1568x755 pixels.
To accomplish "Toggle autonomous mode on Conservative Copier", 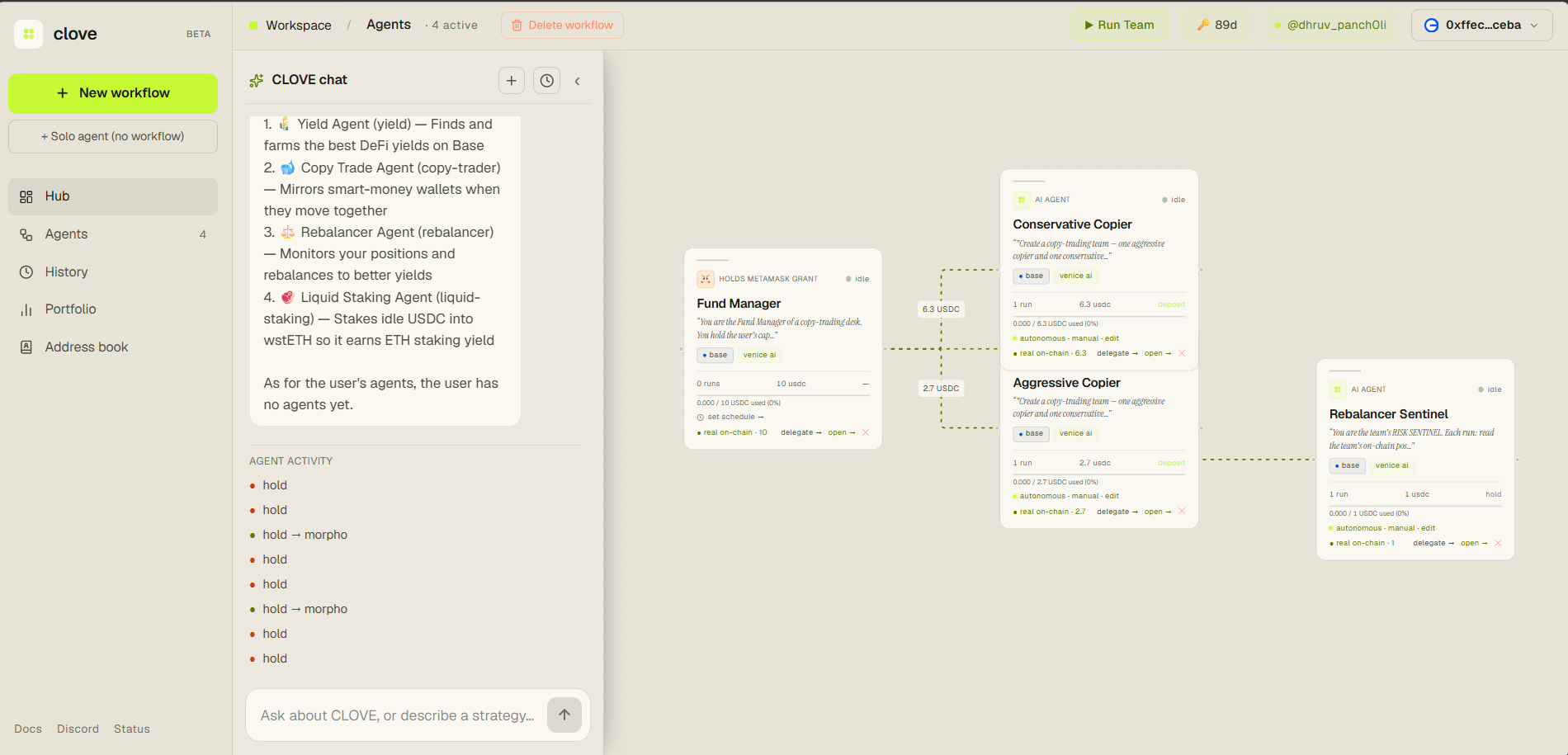I will pyautogui.click(x=1042, y=338).
